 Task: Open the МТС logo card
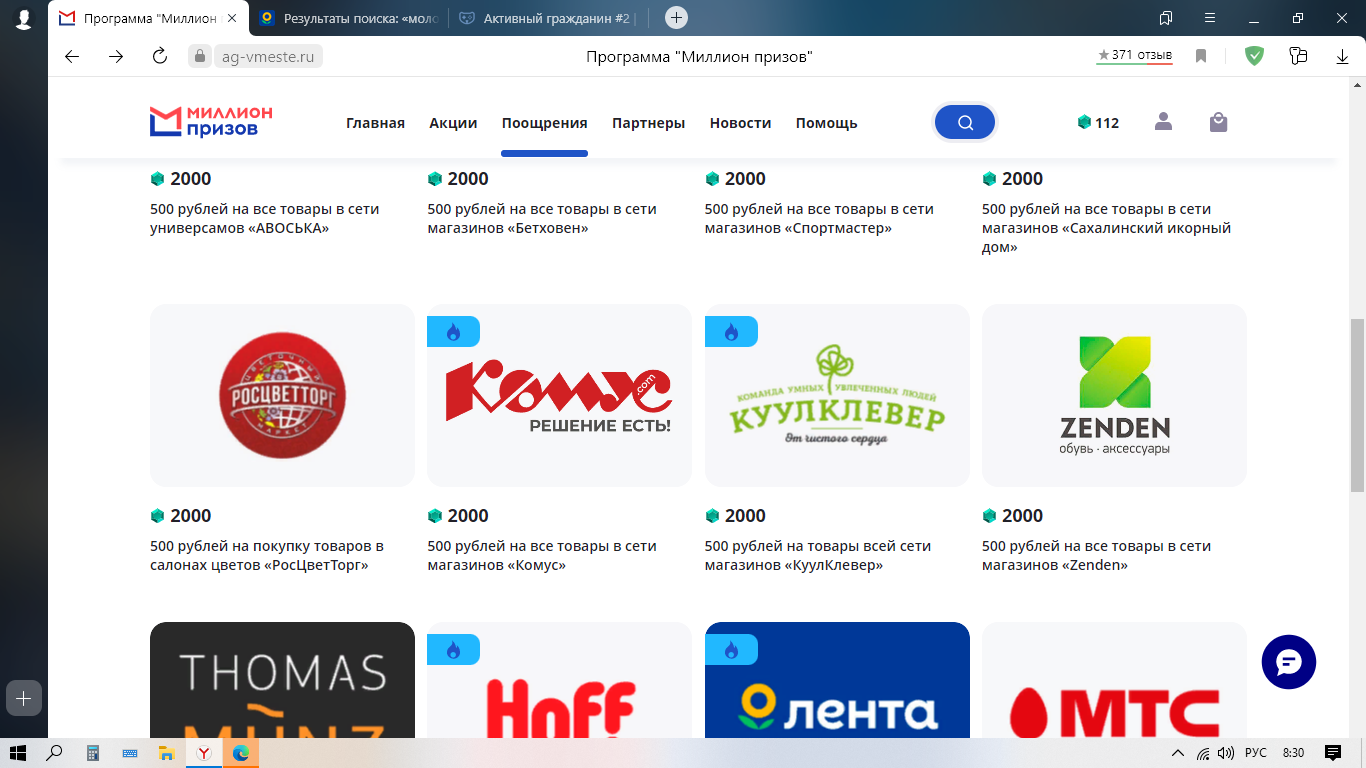1114,680
